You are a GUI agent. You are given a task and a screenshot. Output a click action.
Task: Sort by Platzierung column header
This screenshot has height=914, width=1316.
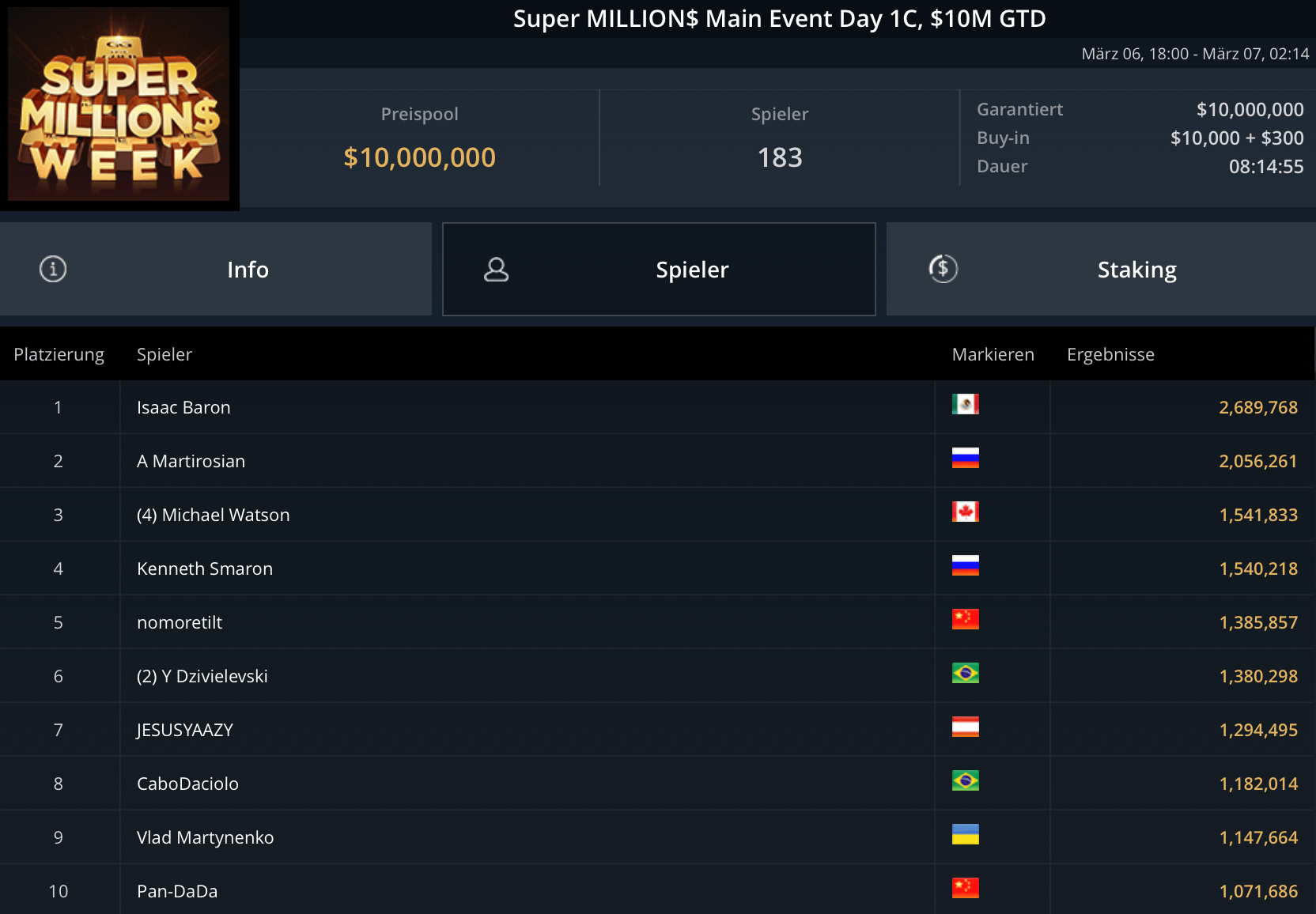(59, 354)
